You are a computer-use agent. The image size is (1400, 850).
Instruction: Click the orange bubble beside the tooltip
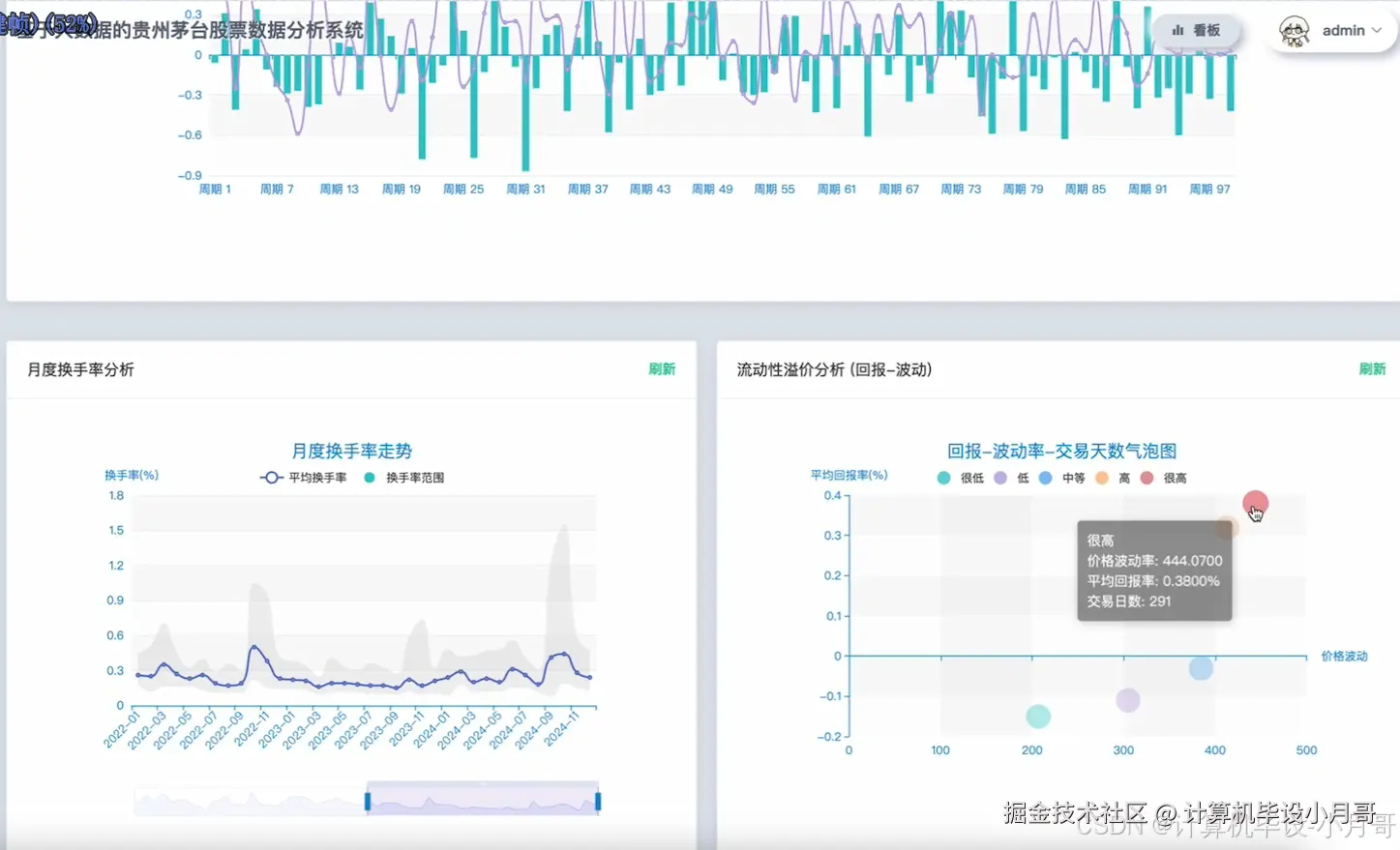[x=1228, y=529]
